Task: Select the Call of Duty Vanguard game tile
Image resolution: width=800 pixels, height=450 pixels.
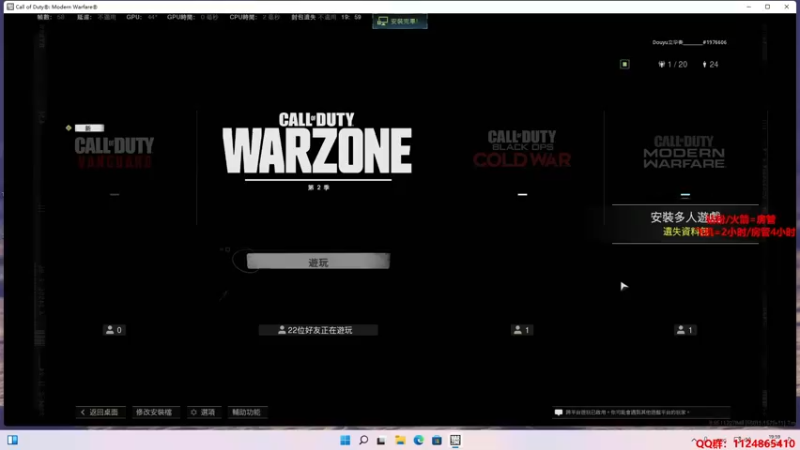Action: click(x=114, y=152)
